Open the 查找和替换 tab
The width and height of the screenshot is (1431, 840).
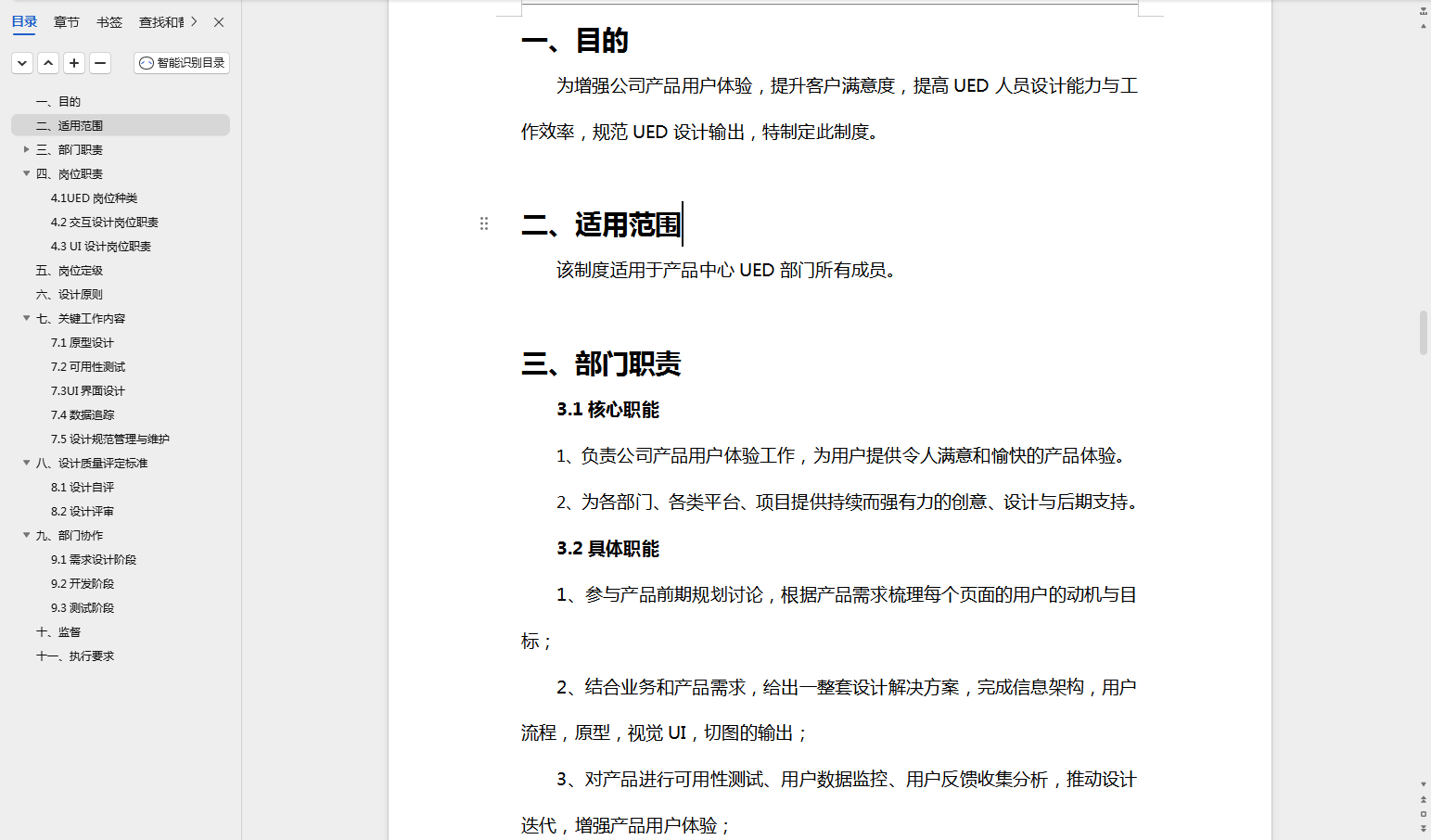[x=161, y=22]
